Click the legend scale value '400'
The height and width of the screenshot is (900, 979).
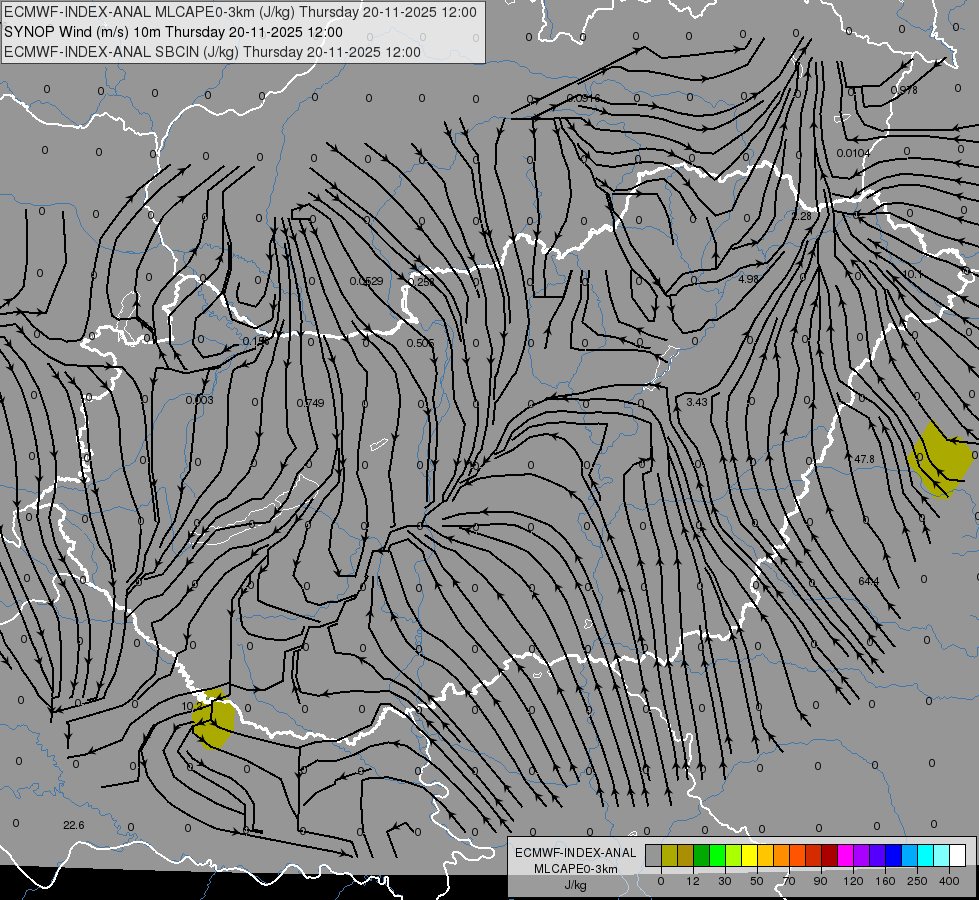click(949, 881)
